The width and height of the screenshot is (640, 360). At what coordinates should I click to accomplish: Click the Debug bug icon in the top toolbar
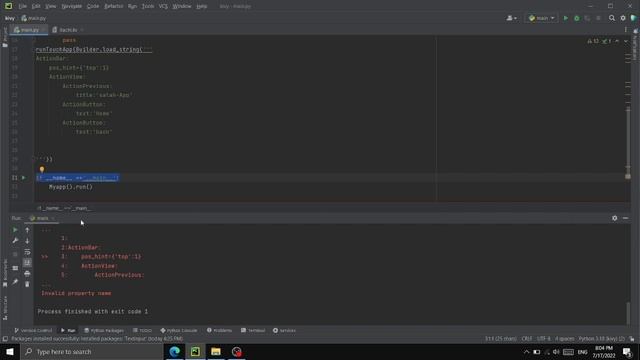[x=576, y=18]
